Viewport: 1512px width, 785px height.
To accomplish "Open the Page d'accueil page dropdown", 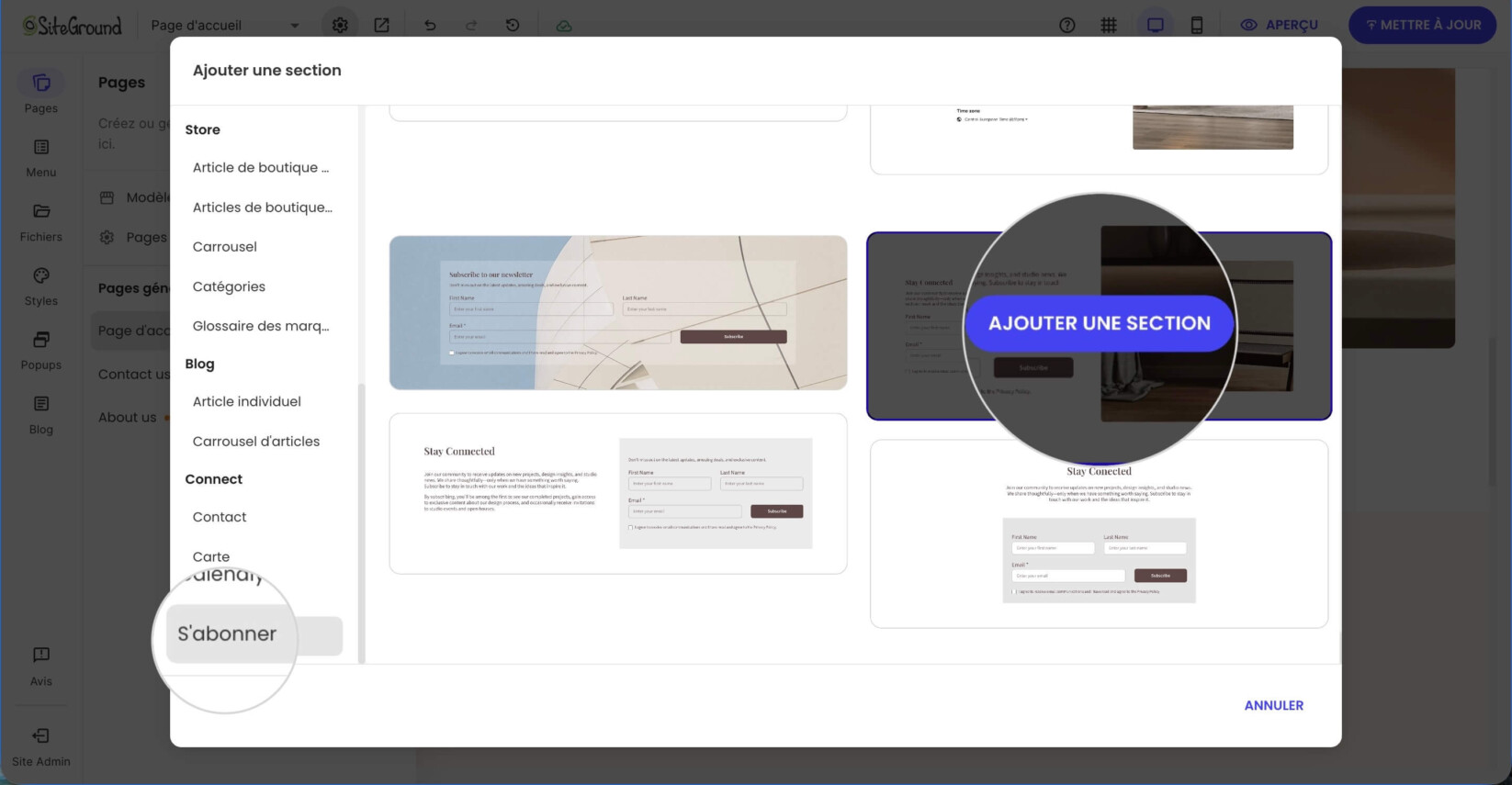I will click(x=225, y=25).
